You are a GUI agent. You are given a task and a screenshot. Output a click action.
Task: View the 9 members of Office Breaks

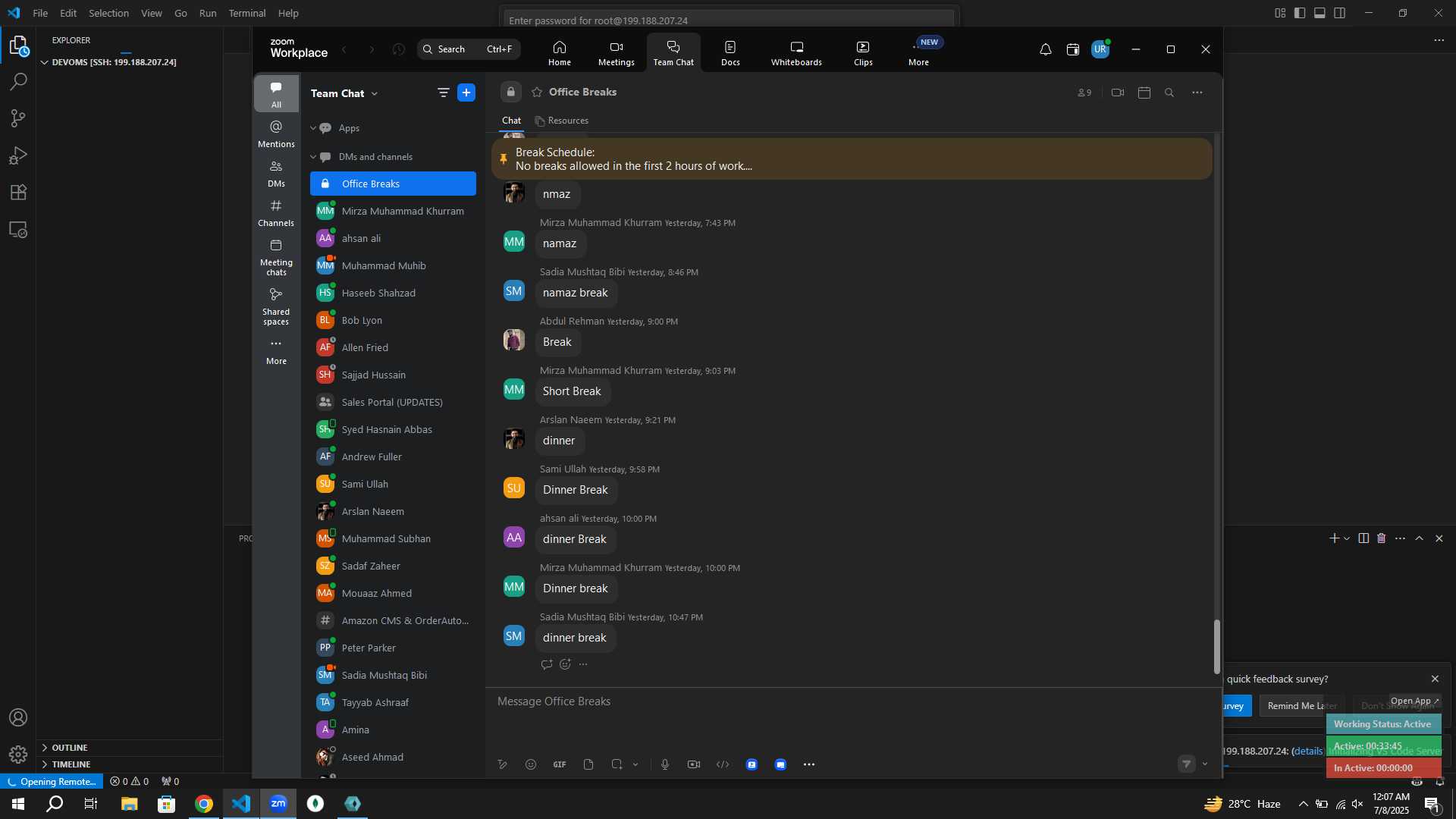tap(1084, 93)
